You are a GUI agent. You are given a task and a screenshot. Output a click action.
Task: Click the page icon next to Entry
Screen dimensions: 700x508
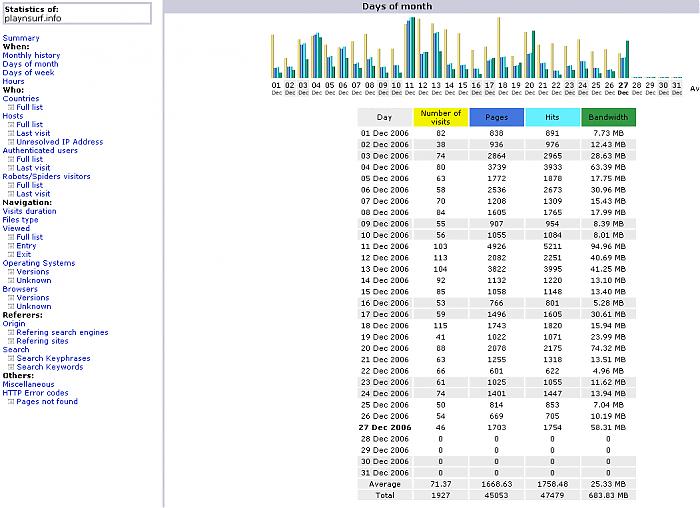11,246
